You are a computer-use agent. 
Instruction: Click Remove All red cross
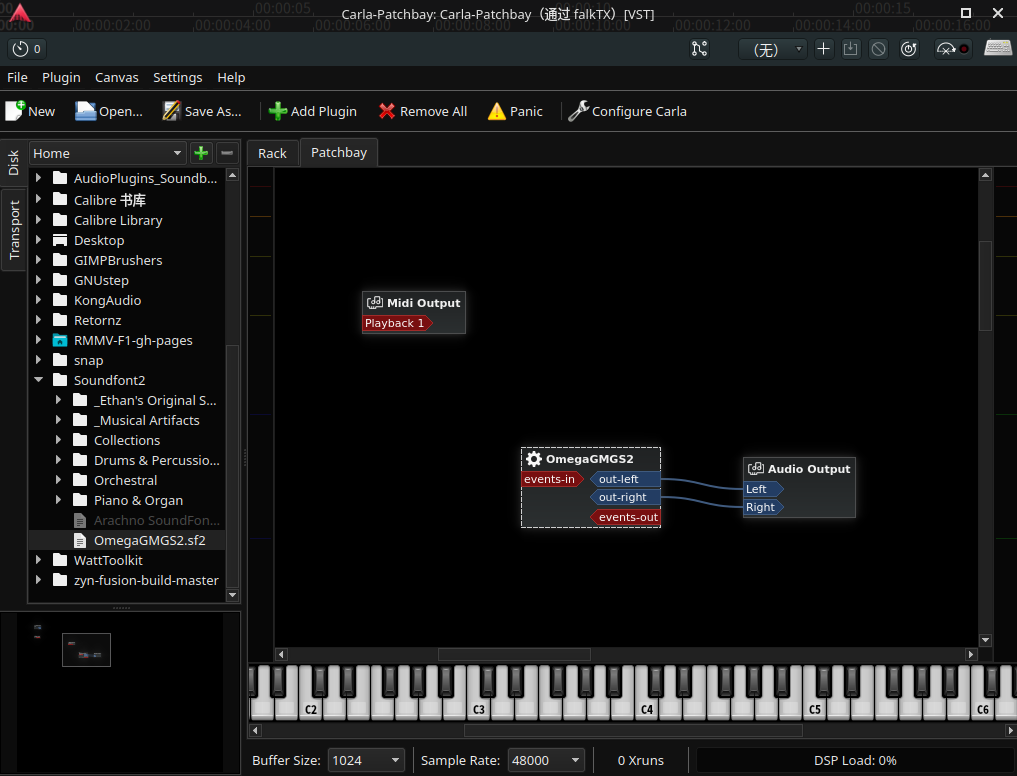coord(387,111)
